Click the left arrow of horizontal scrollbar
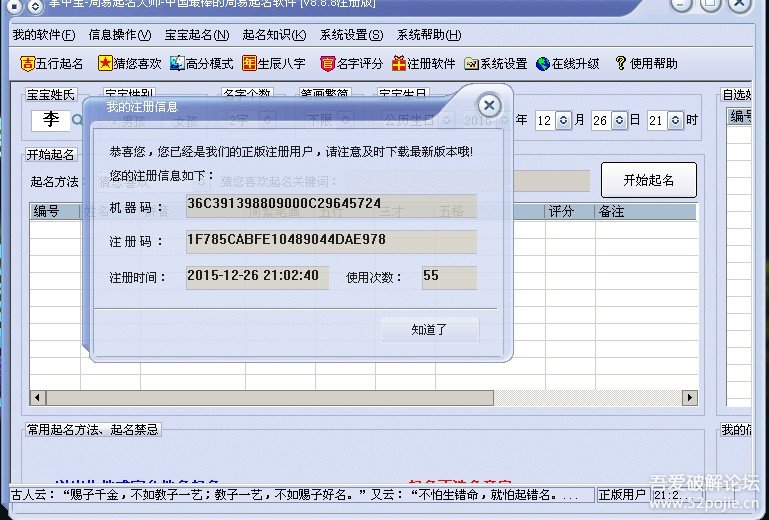The image size is (769, 520). point(38,397)
